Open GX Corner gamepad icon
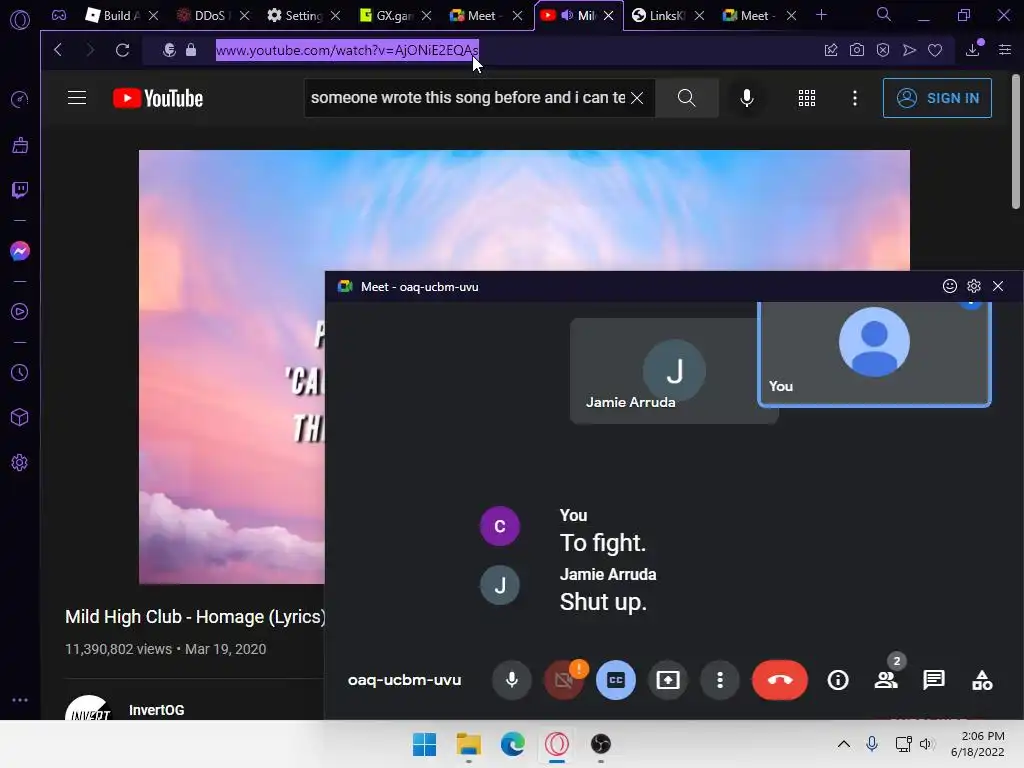Image resolution: width=1024 pixels, height=768 pixels. [59, 16]
